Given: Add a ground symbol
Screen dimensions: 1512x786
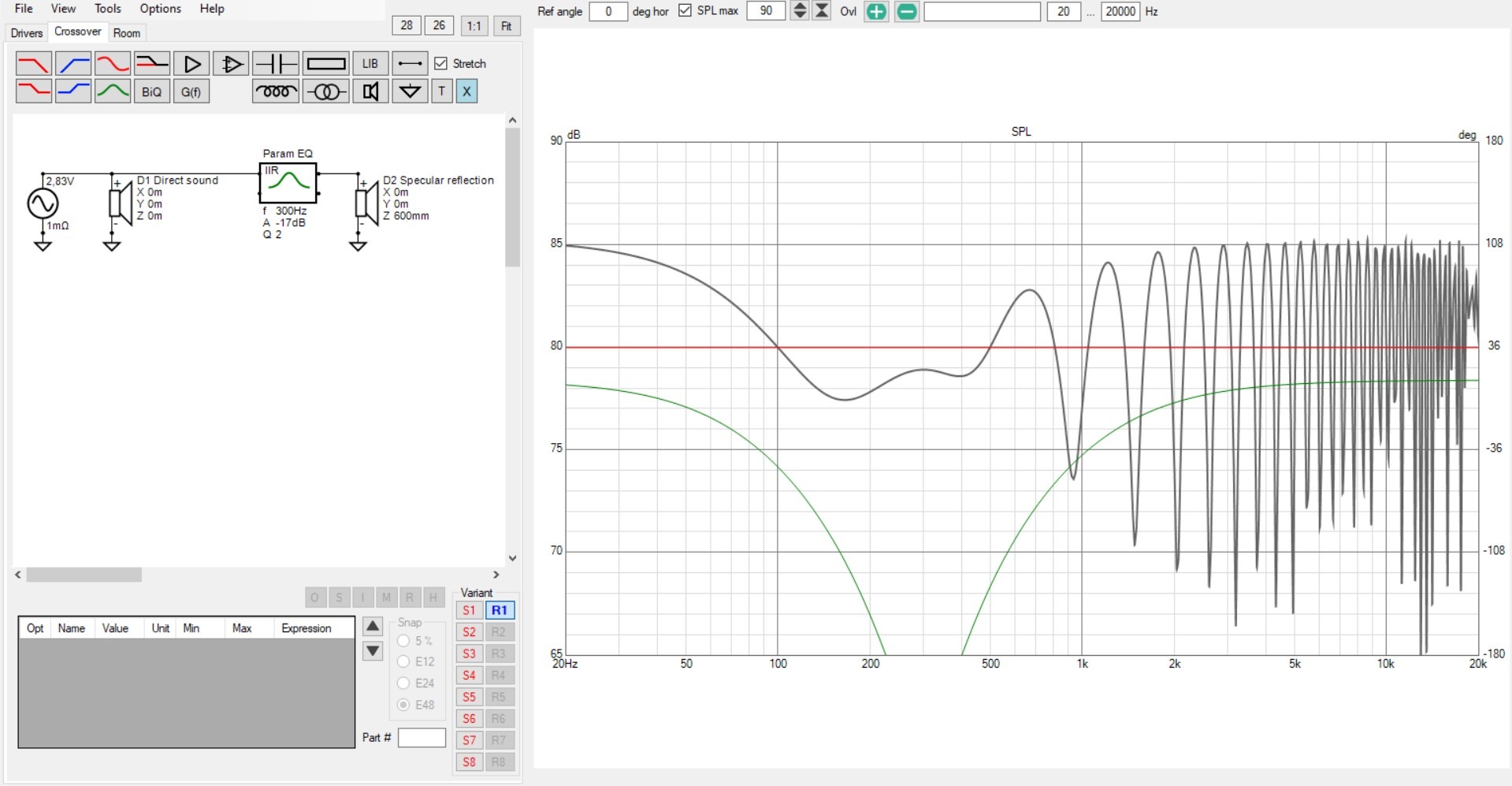Looking at the screenshot, I should click(x=410, y=91).
